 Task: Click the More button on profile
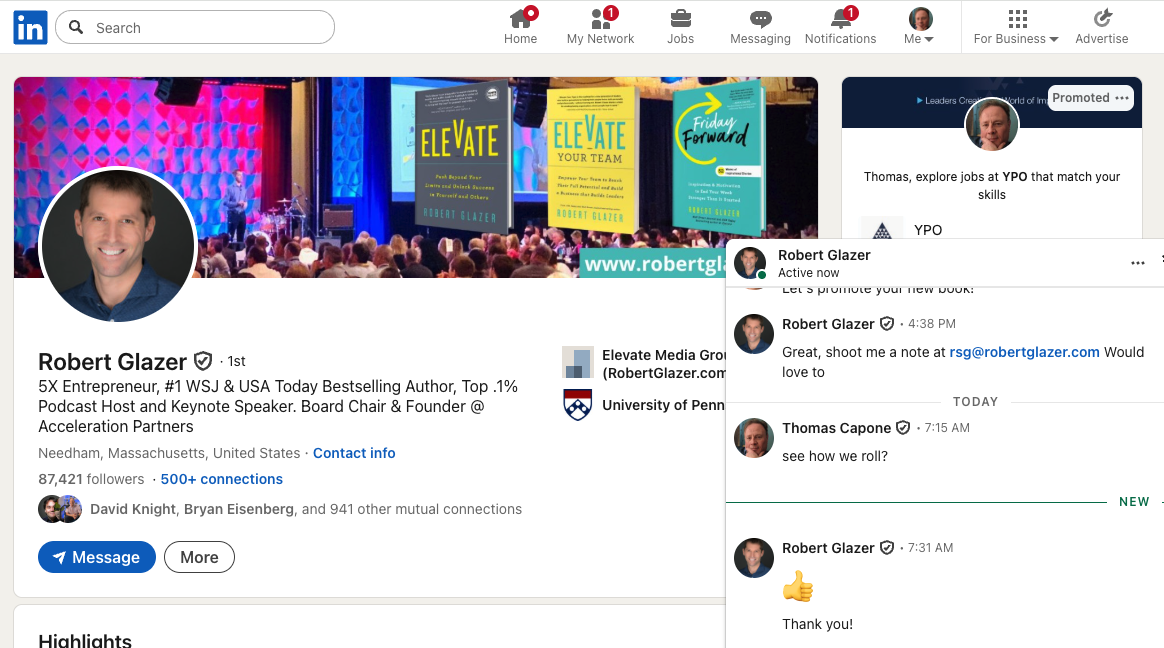[199, 557]
